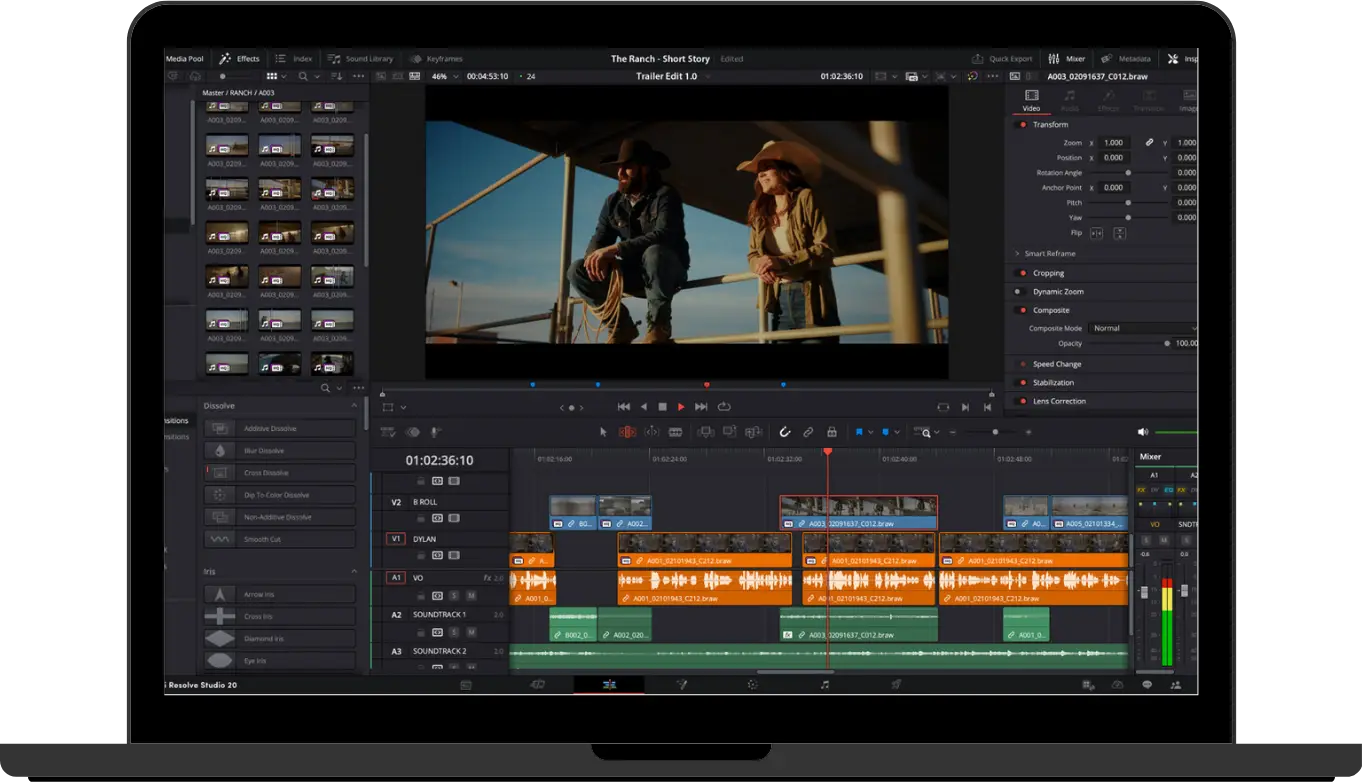Toggle the Stabilization enable dot

click(1023, 383)
